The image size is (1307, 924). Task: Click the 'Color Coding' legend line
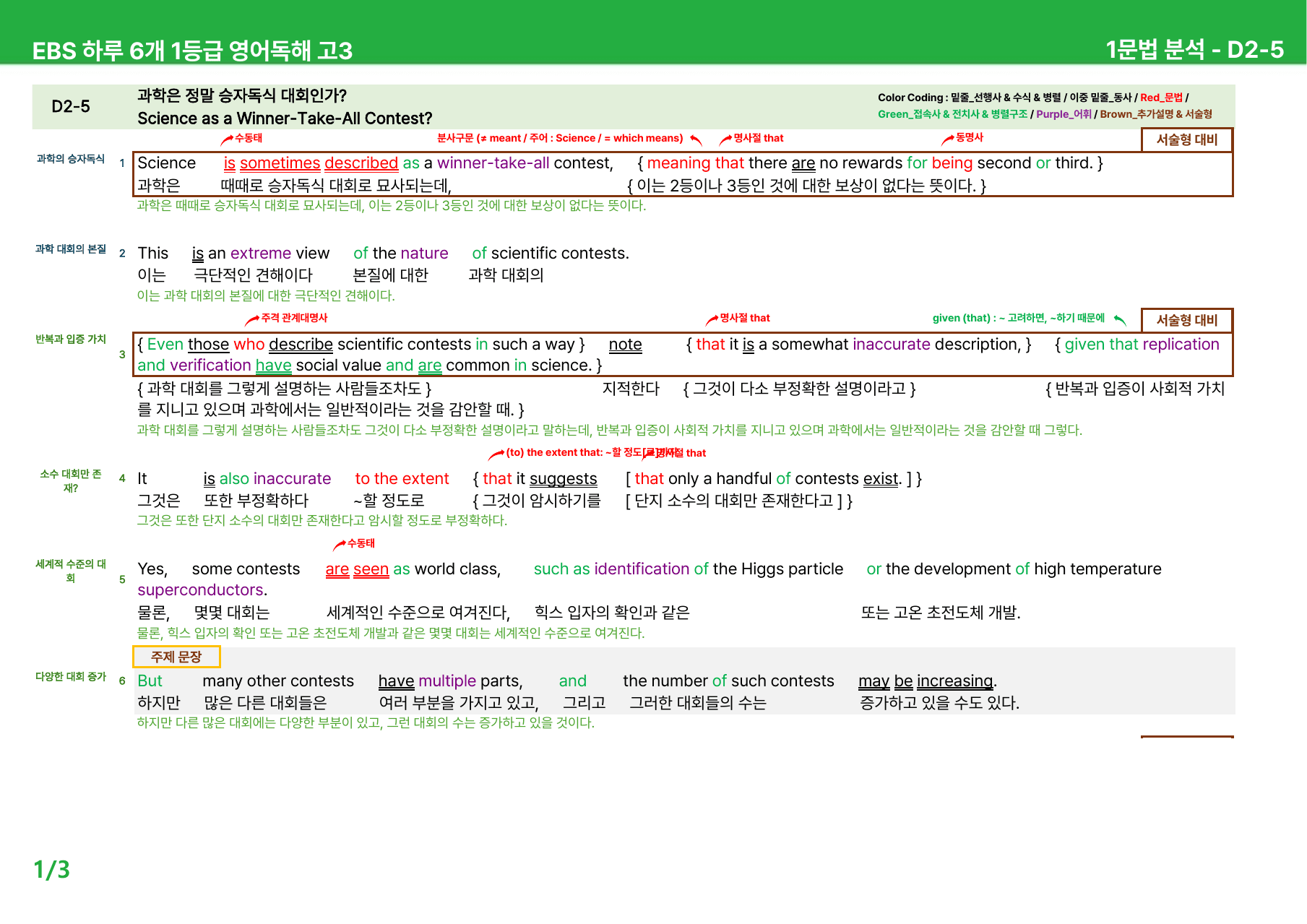(1033, 98)
